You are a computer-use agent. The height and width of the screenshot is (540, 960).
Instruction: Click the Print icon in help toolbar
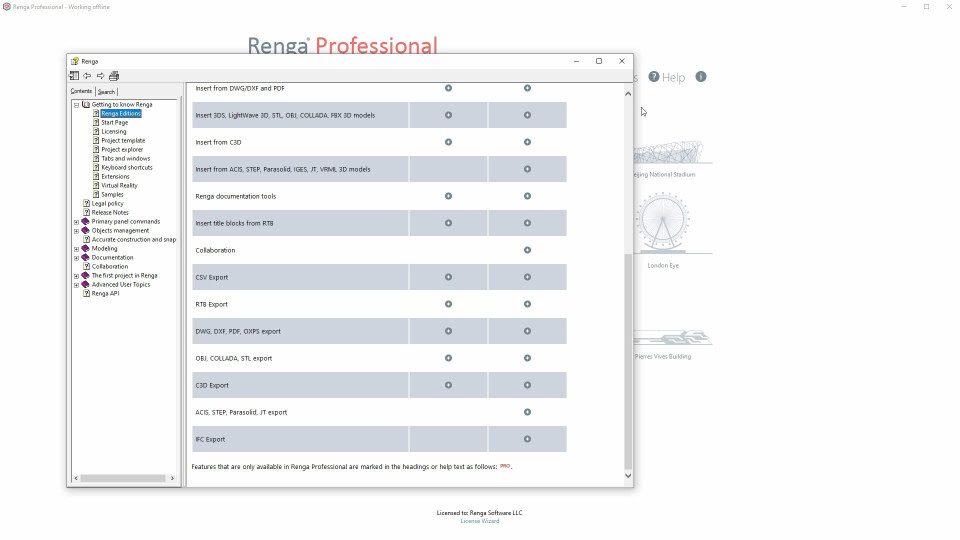114,76
